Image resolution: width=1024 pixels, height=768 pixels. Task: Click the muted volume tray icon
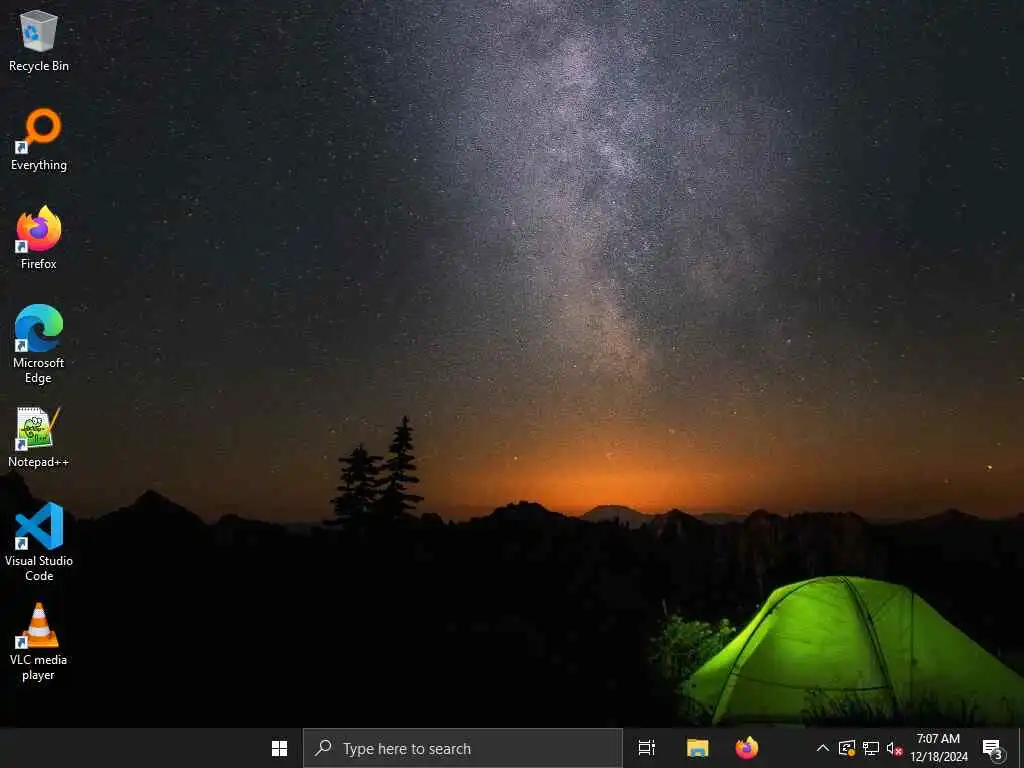pyautogui.click(x=894, y=748)
